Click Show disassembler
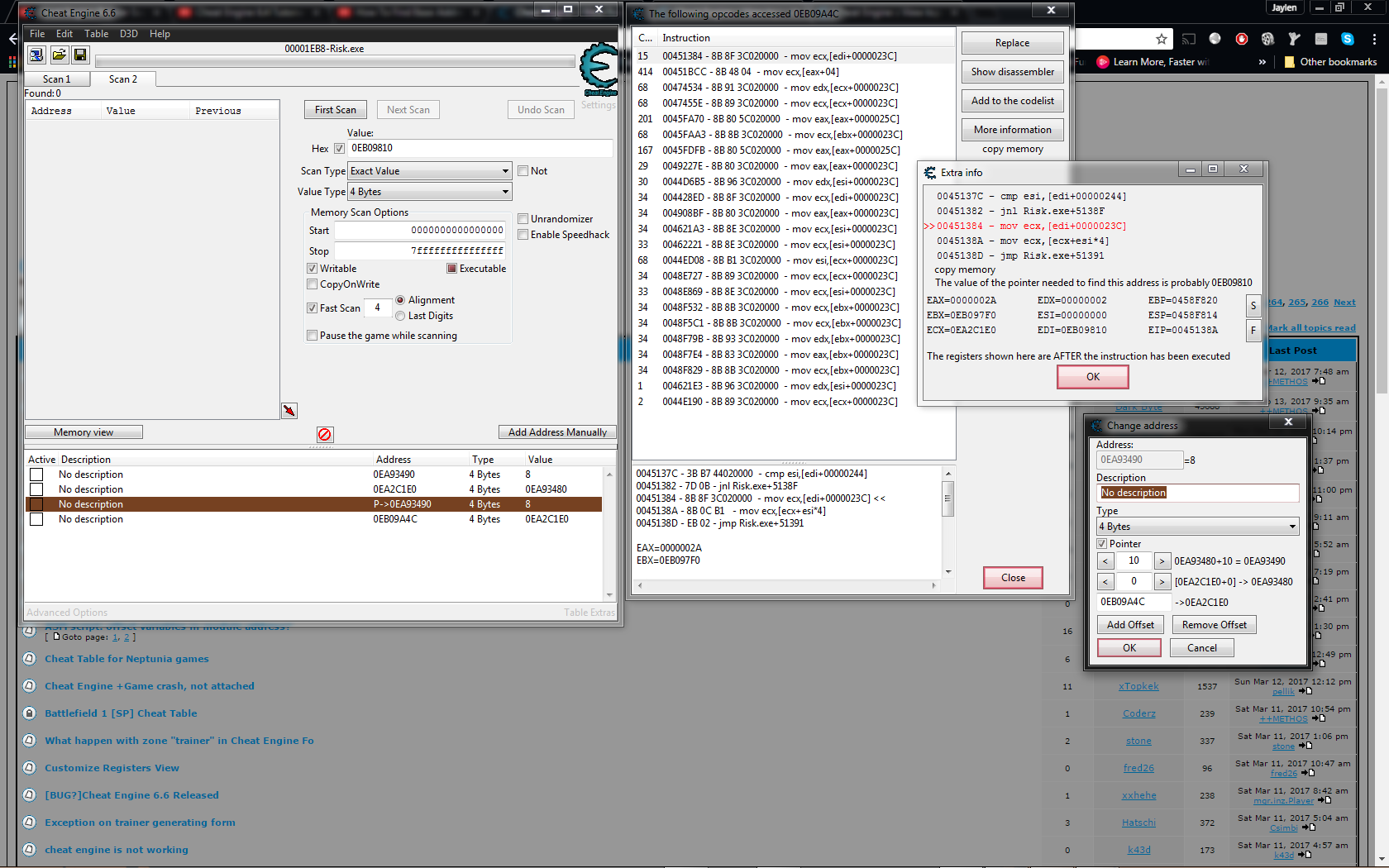The height and width of the screenshot is (868, 1389). point(1012,72)
